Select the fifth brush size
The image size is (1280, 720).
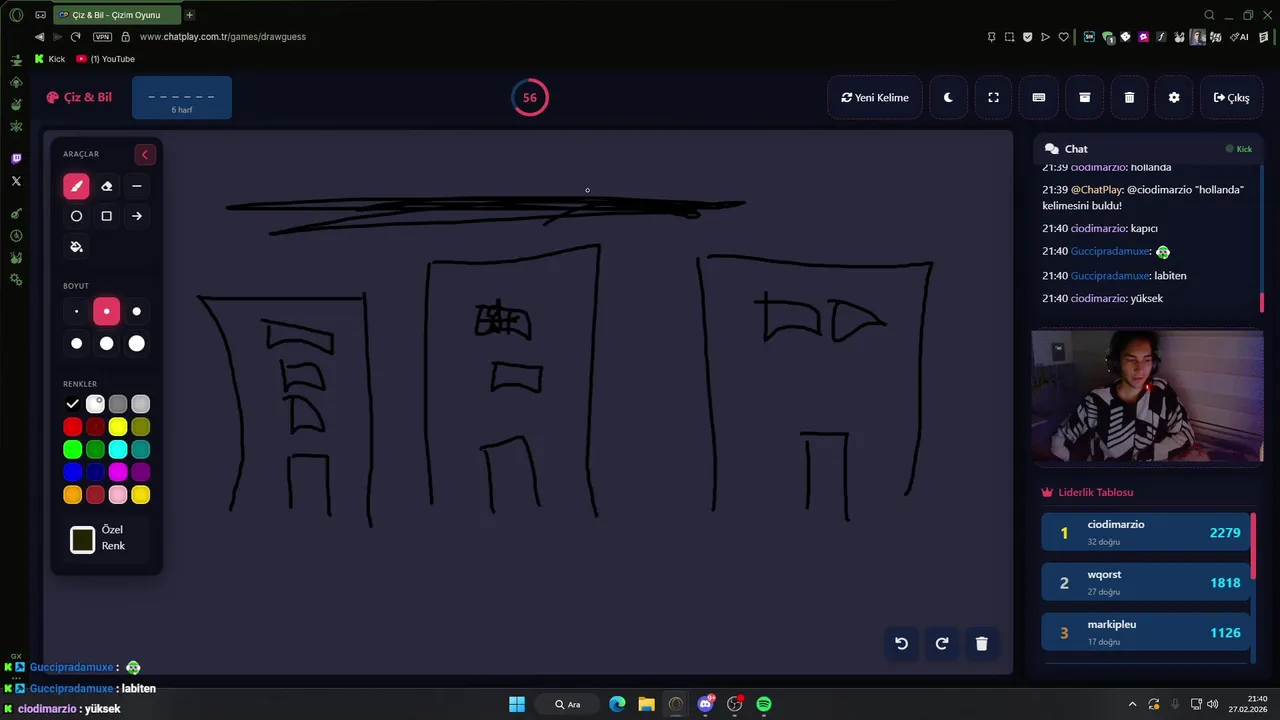pyautogui.click(x=107, y=344)
